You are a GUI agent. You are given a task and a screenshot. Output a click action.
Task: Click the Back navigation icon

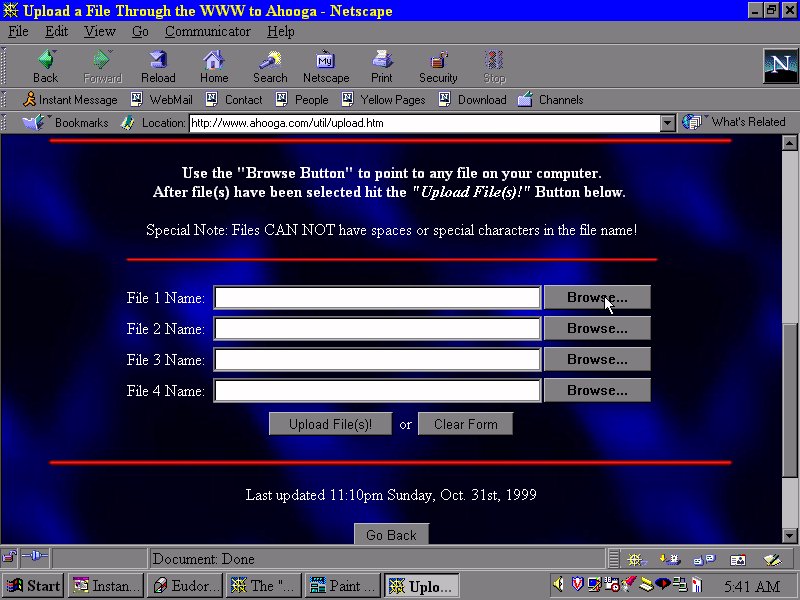coord(45,66)
